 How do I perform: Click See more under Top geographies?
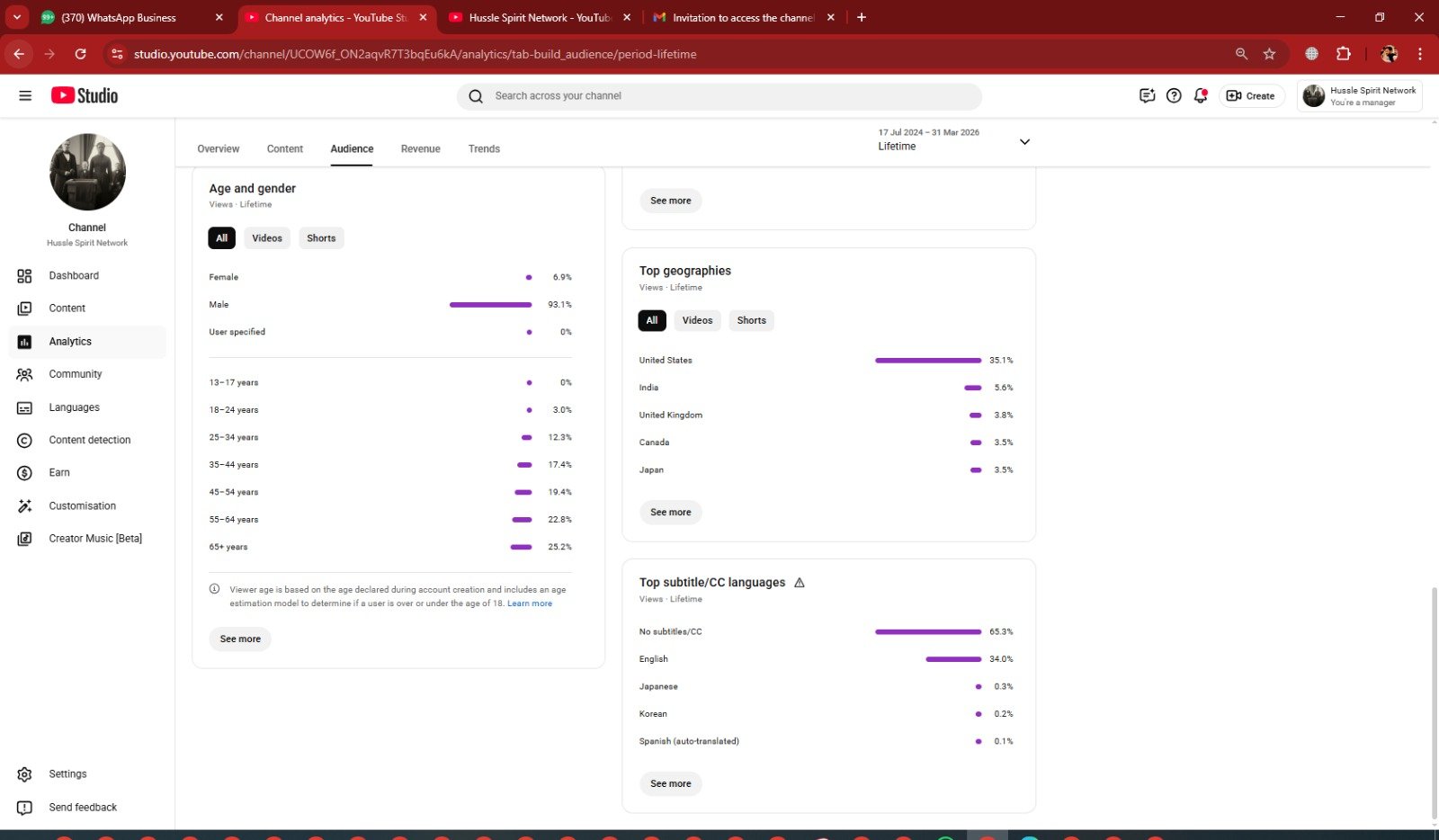(x=671, y=513)
